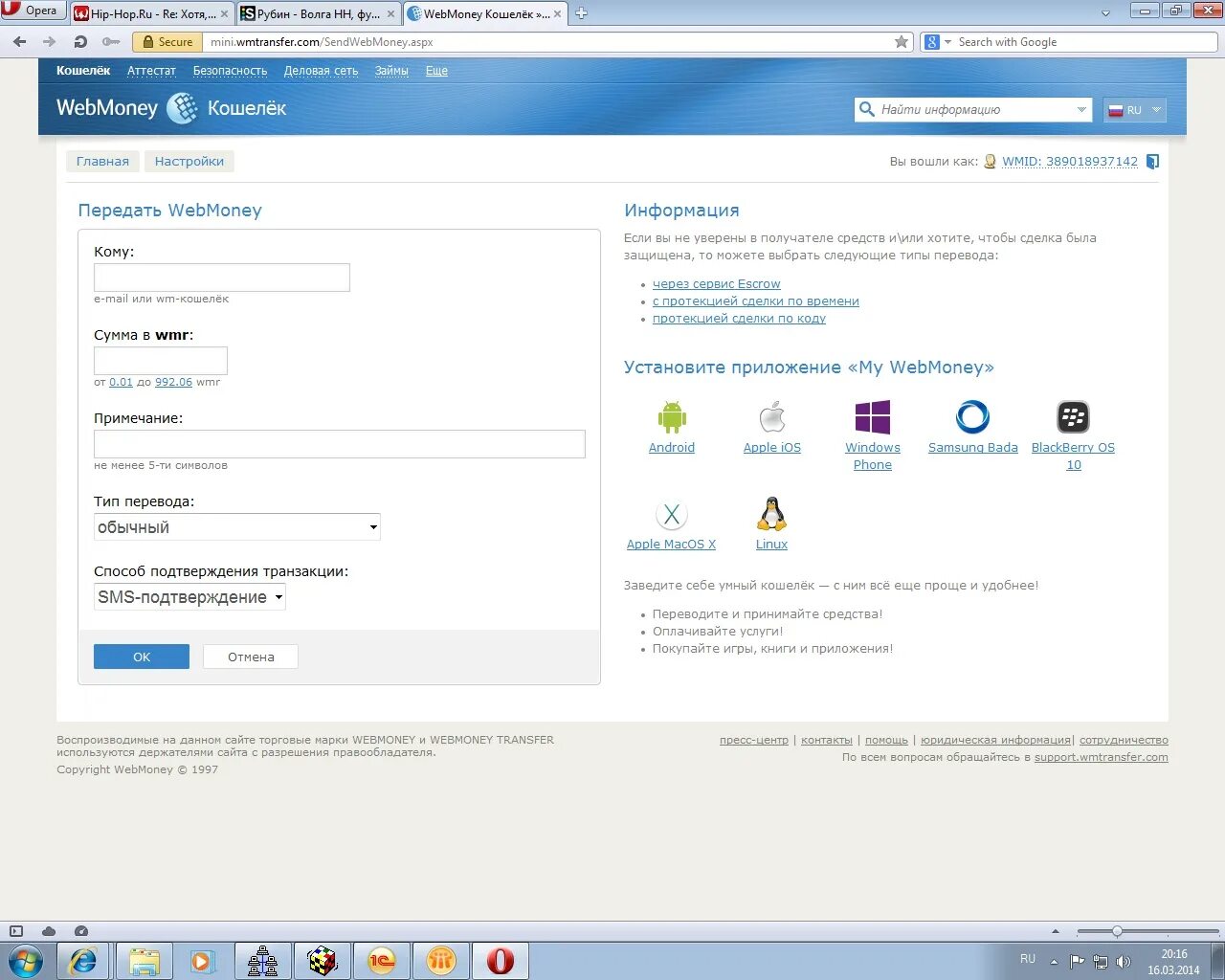Expand the transfer type dropdown "обычный"
Viewport: 1225px width, 980px height.
pyautogui.click(x=237, y=527)
